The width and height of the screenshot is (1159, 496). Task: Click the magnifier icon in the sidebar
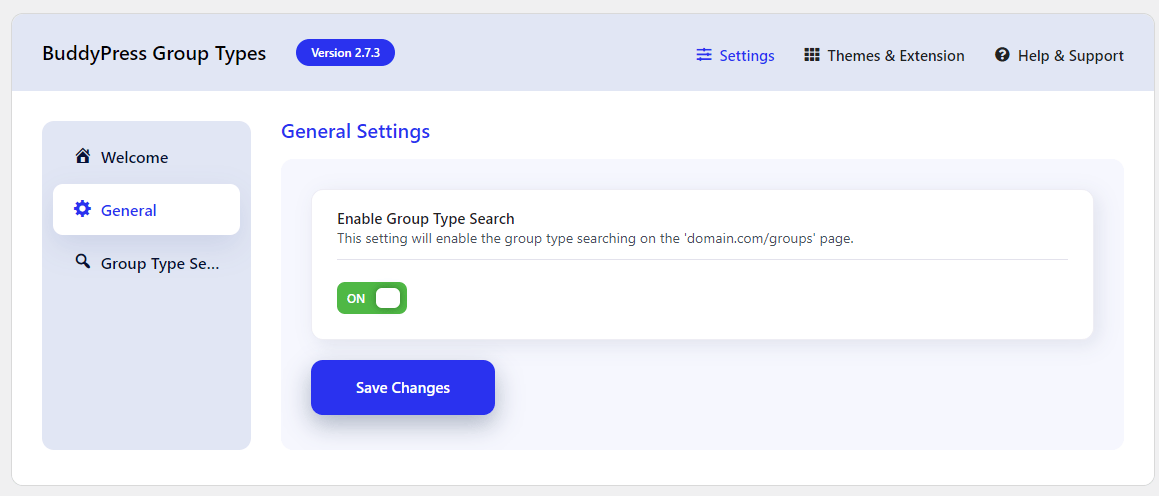pos(83,263)
